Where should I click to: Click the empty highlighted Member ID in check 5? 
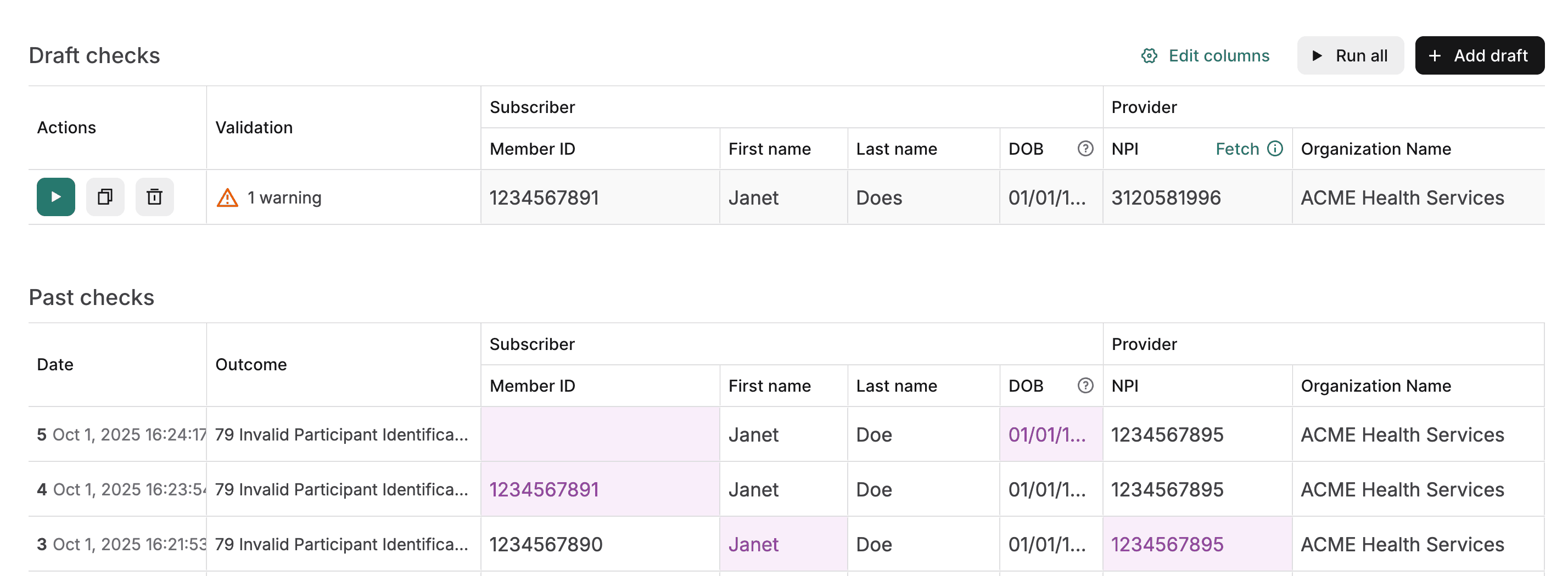coord(598,434)
